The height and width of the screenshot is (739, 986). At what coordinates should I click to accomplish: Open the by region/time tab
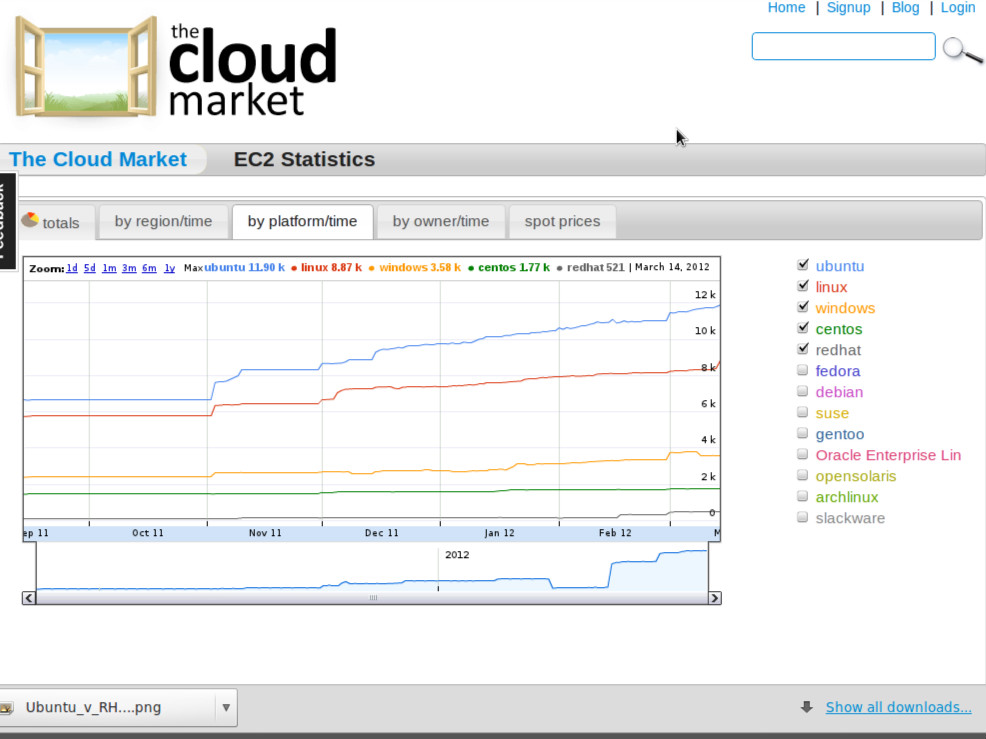pyautogui.click(x=163, y=221)
